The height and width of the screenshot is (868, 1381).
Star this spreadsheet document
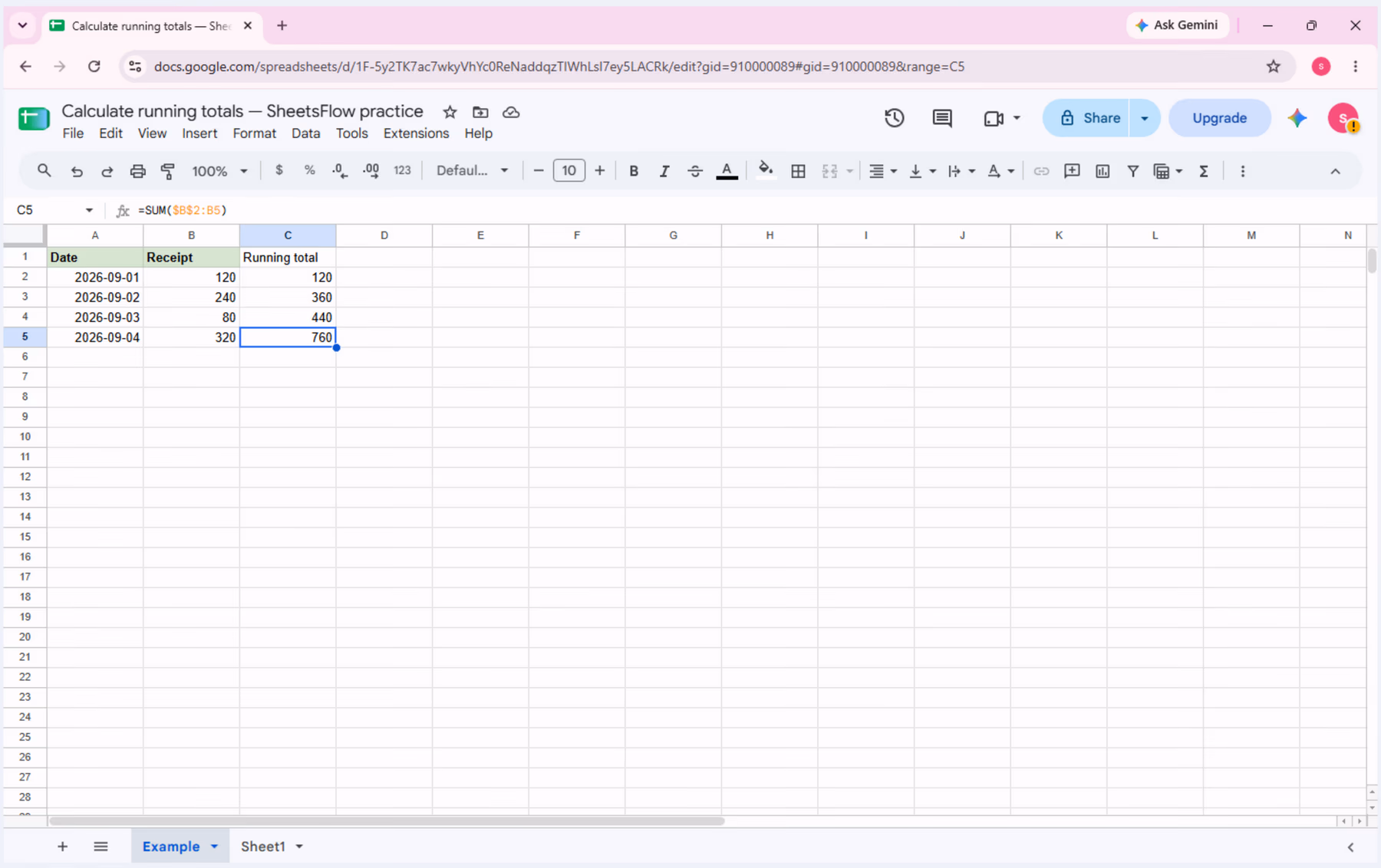pos(450,112)
